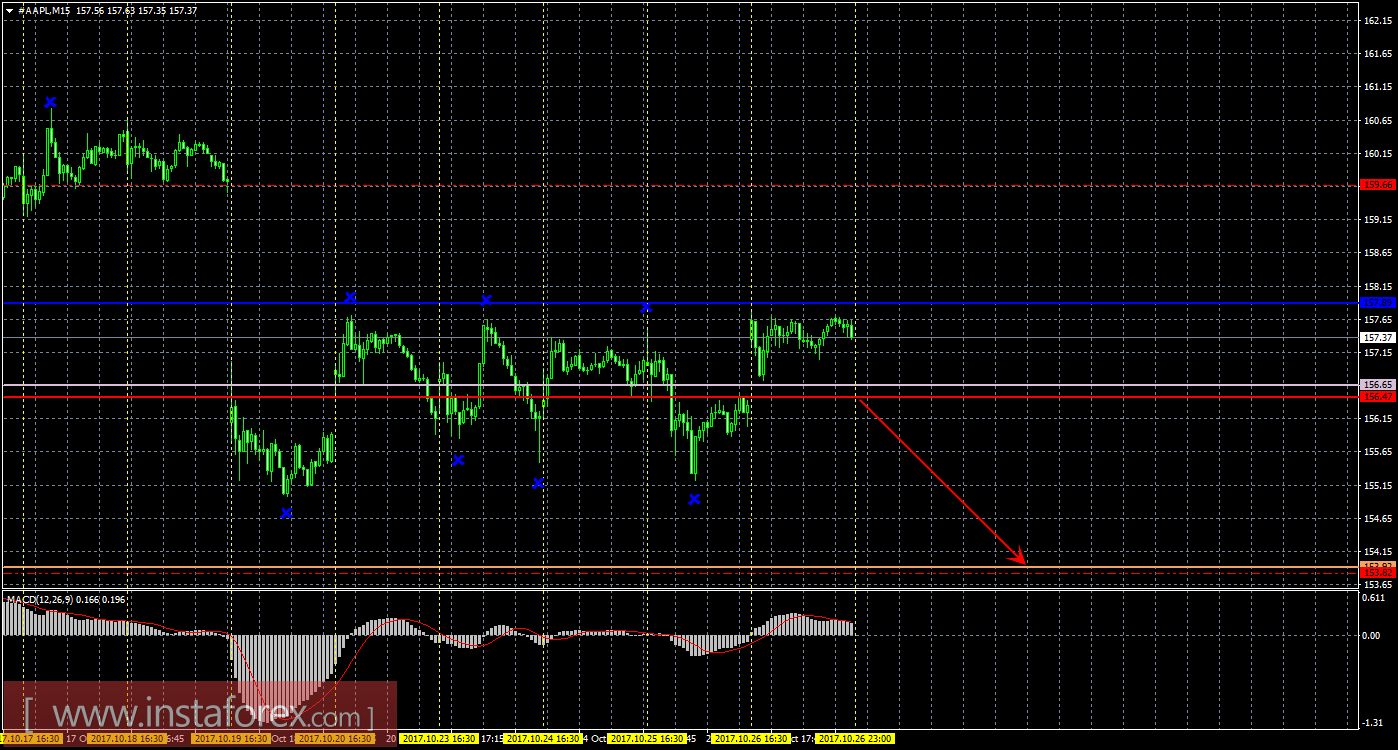Select the 155.65 price axis value
This screenshot has height=750, width=1398.
pos(1378,451)
